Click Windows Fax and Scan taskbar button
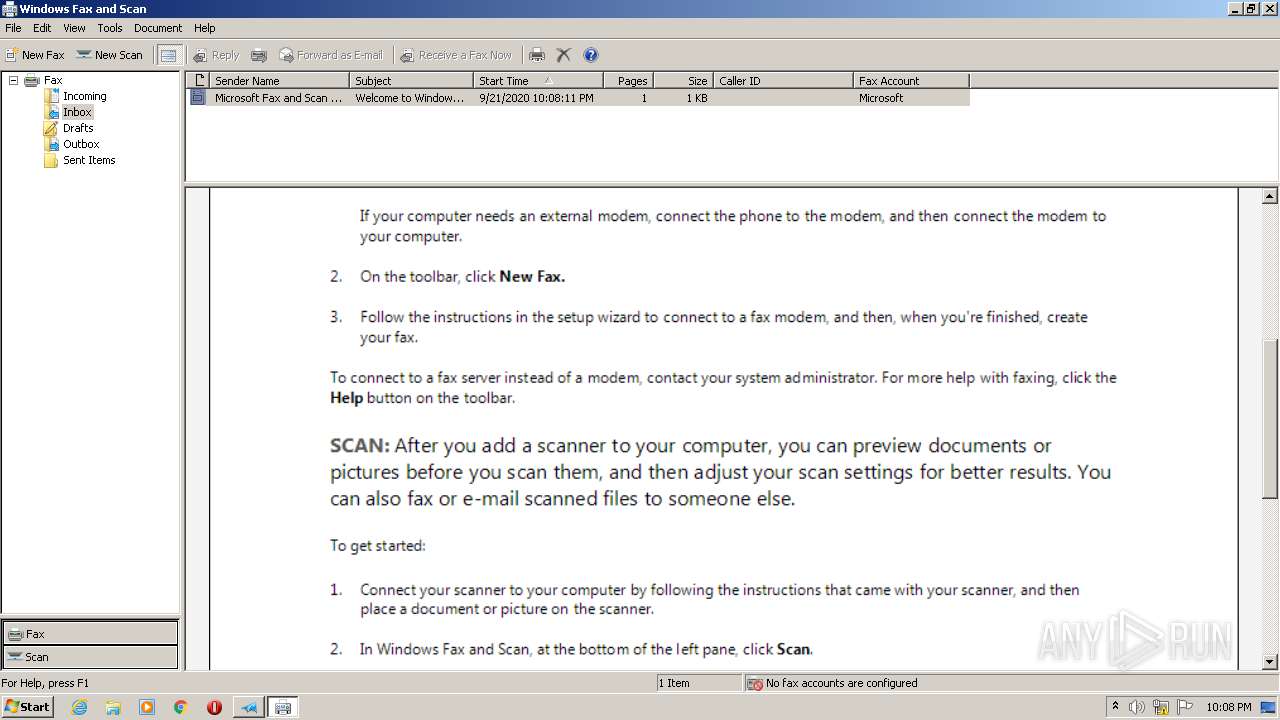Screen dimensions: 1280x720 (283, 707)
